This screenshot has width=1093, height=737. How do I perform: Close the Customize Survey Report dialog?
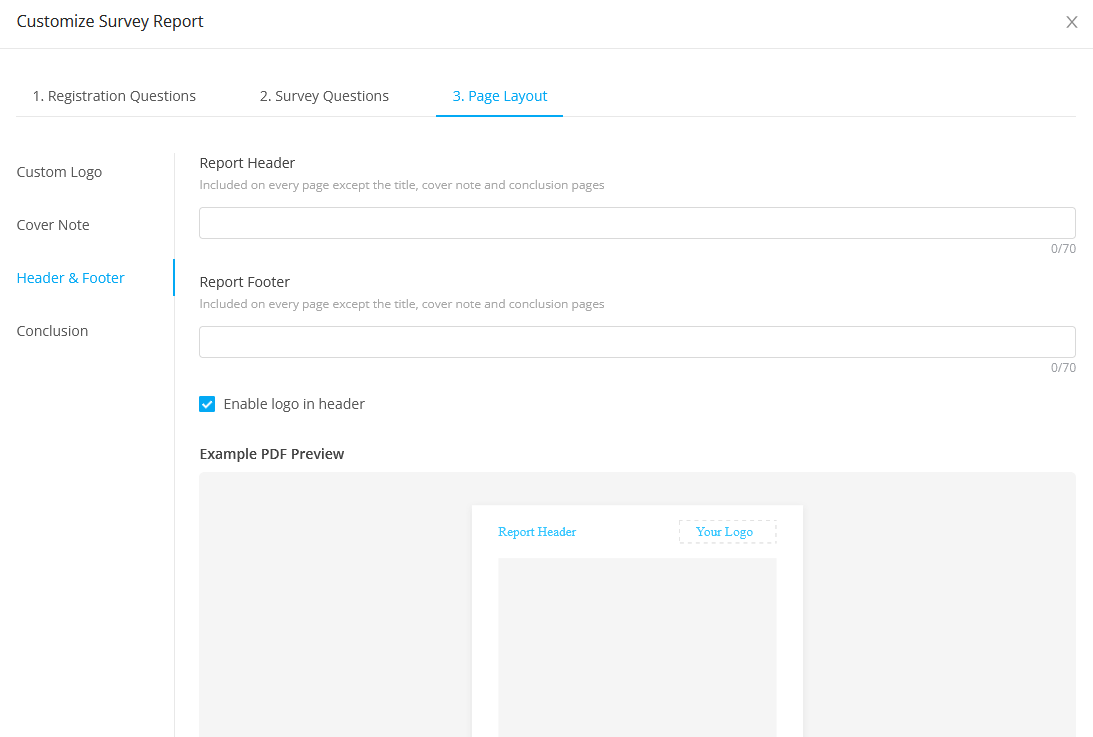[1071, 22]
